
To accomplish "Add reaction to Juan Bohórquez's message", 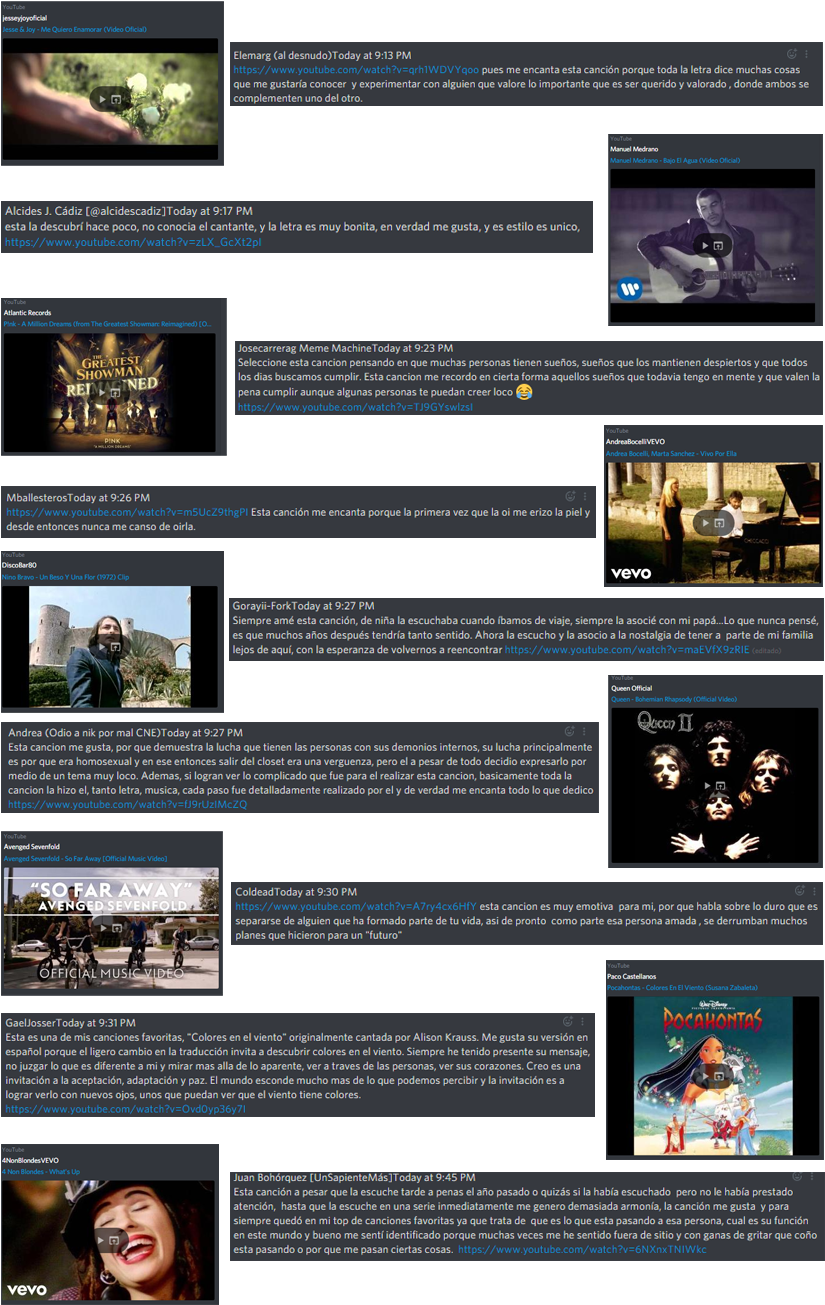I will tap(797, 1177).
